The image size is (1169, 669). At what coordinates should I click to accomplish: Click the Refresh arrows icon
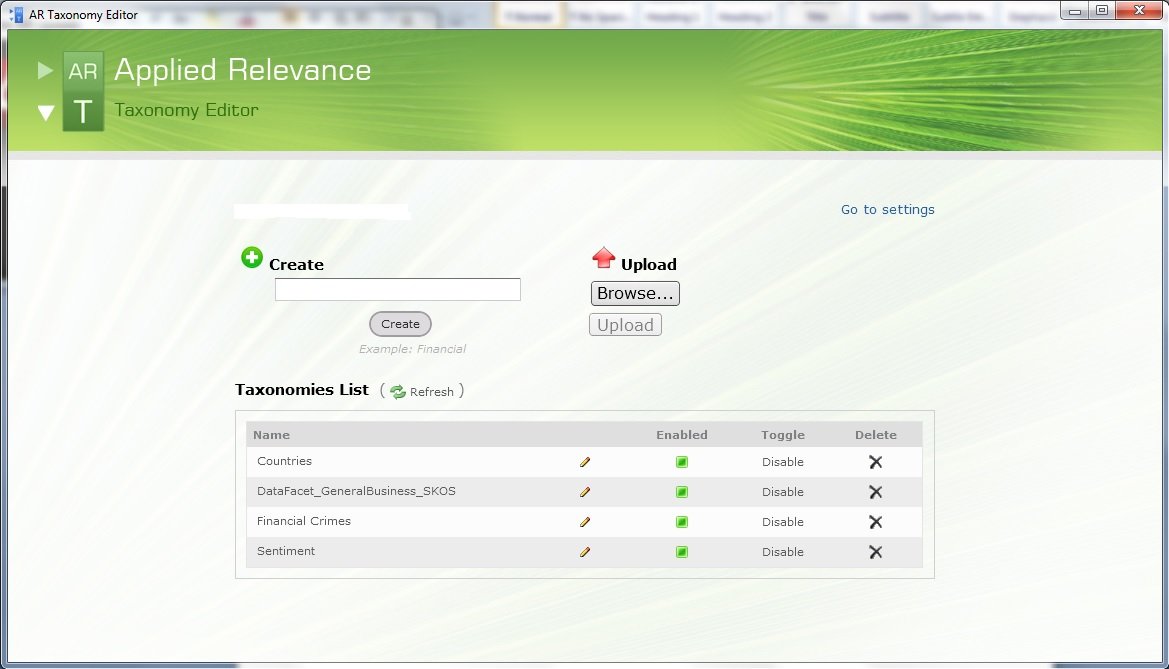398,392
